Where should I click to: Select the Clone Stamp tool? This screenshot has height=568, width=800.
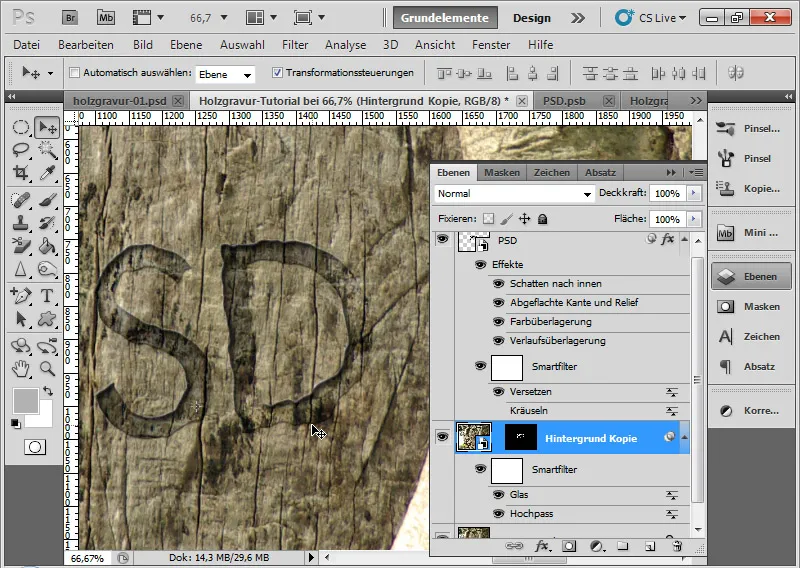pyautogui.click(x=20, y=223)
